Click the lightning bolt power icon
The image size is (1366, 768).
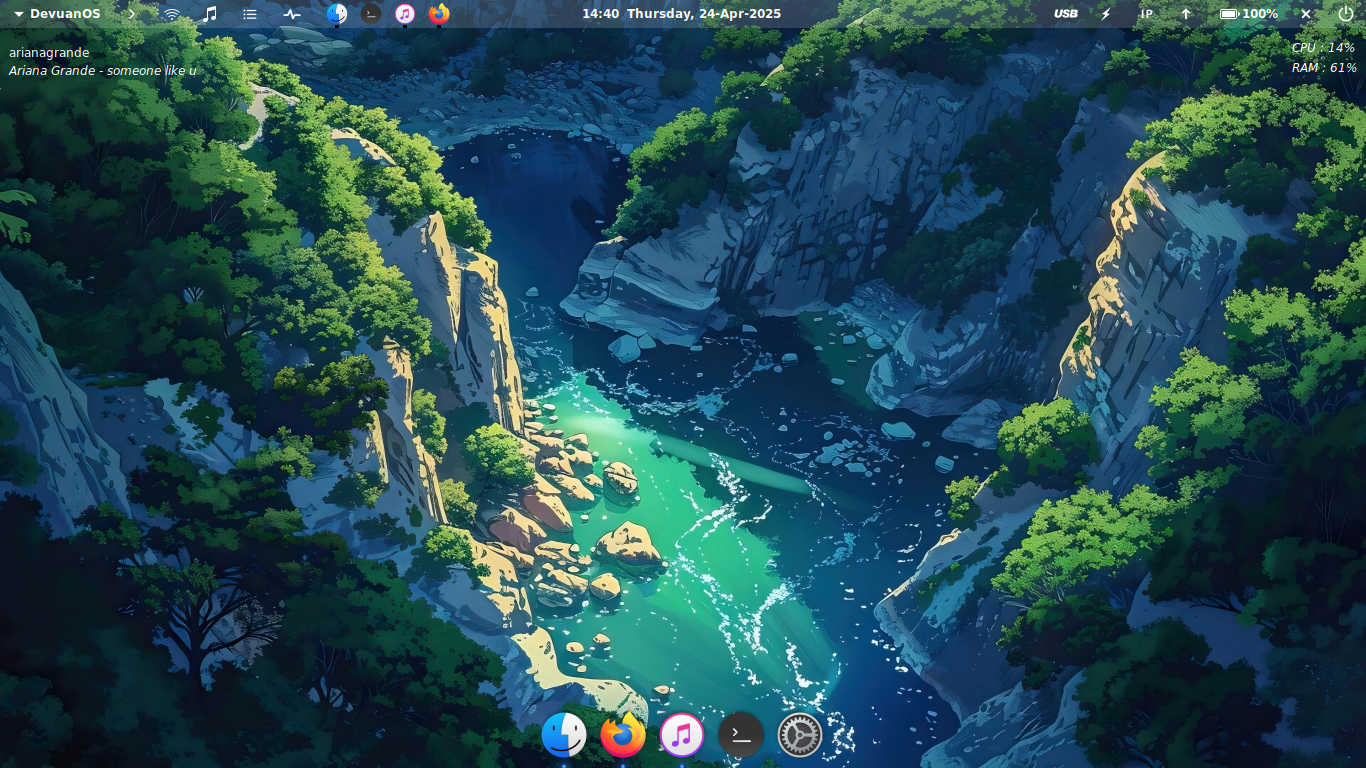1106,14
